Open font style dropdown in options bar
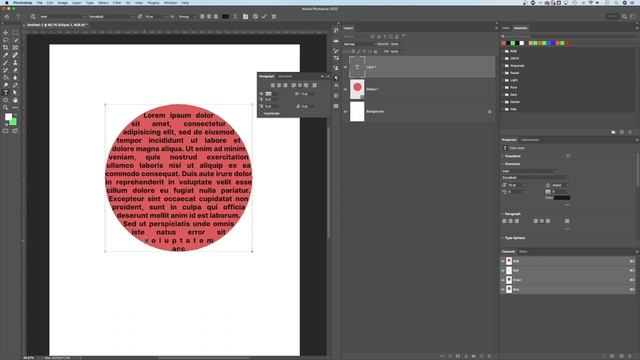 (x=111, y=17)
